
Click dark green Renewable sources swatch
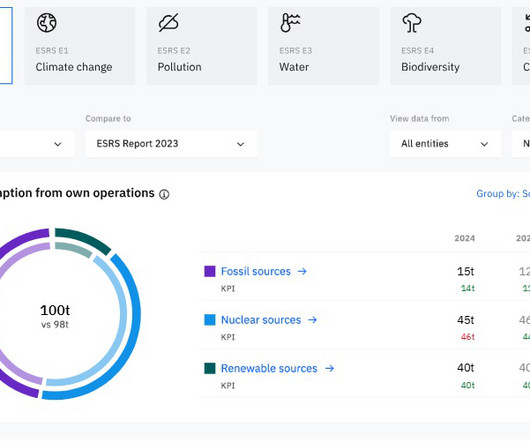point(210,368)
